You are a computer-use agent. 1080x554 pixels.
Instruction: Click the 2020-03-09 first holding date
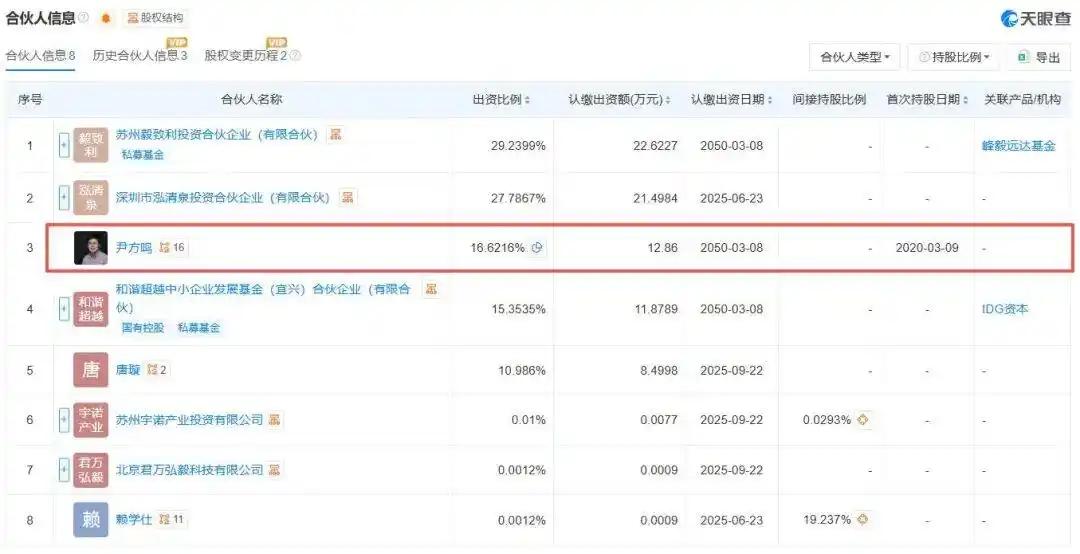pyautogui.click(x=927, y=247)
